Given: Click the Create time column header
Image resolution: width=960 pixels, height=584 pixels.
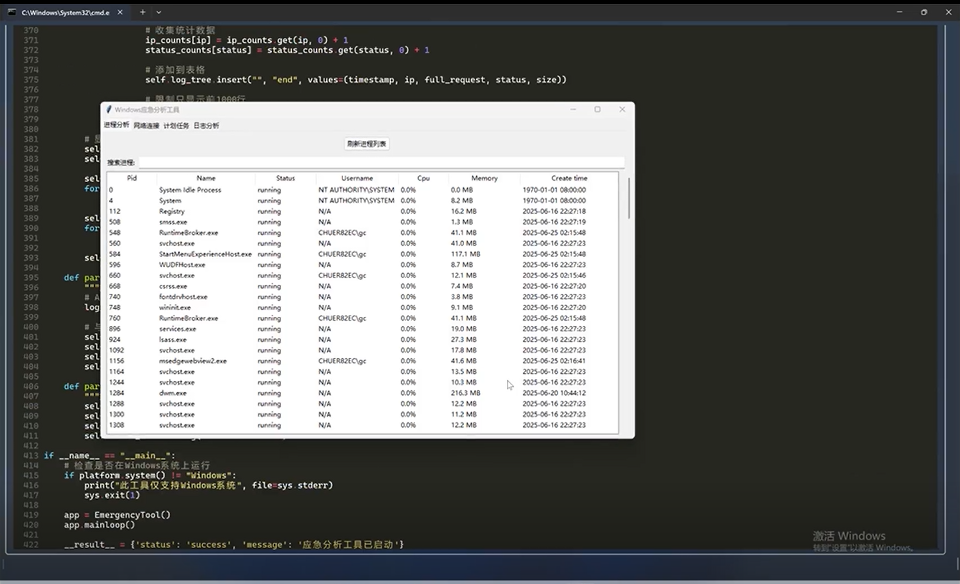Looking at the screenshot, I should (569, 178).
